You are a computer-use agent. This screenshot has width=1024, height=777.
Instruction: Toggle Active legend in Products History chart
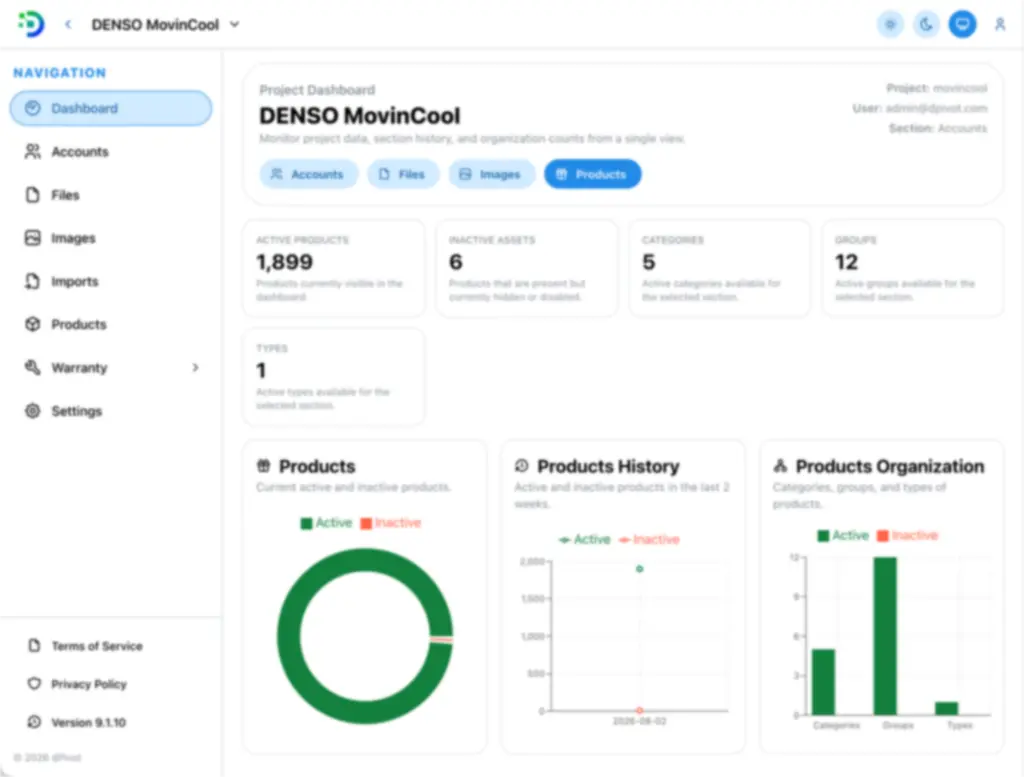[x=584, y=539]
